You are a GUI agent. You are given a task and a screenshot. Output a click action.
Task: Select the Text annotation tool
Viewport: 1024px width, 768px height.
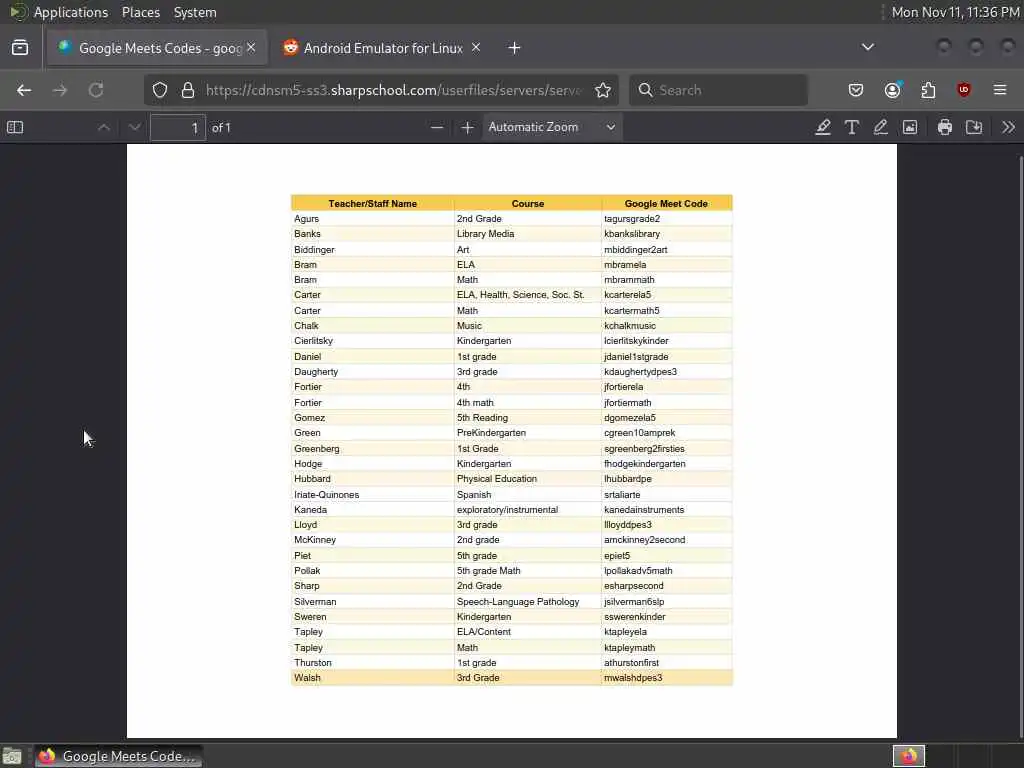(852, 127)
